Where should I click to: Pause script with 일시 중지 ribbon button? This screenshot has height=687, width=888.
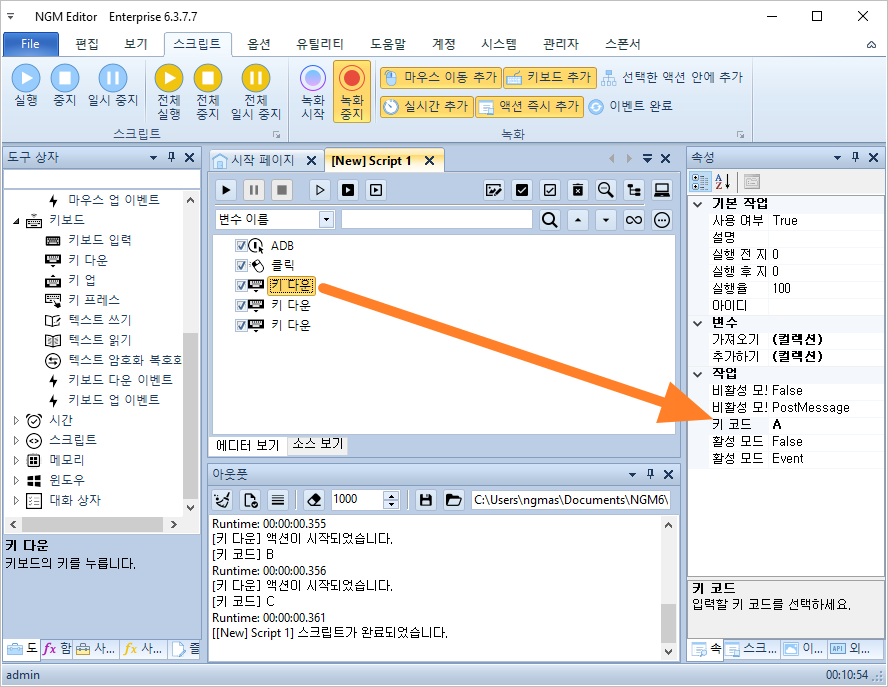(x=113, y=86)
